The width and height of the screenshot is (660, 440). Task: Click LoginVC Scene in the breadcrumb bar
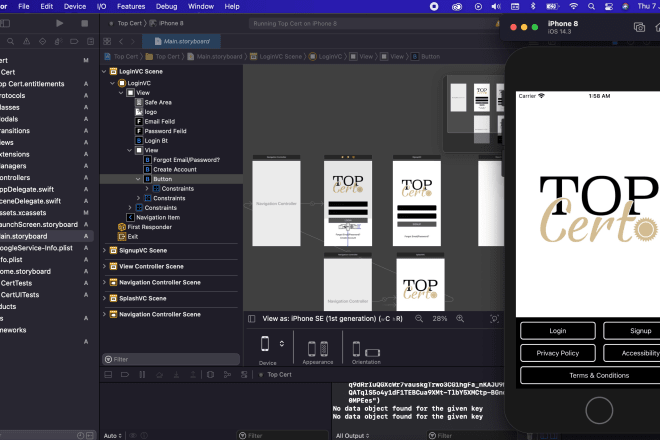[276, 56]
